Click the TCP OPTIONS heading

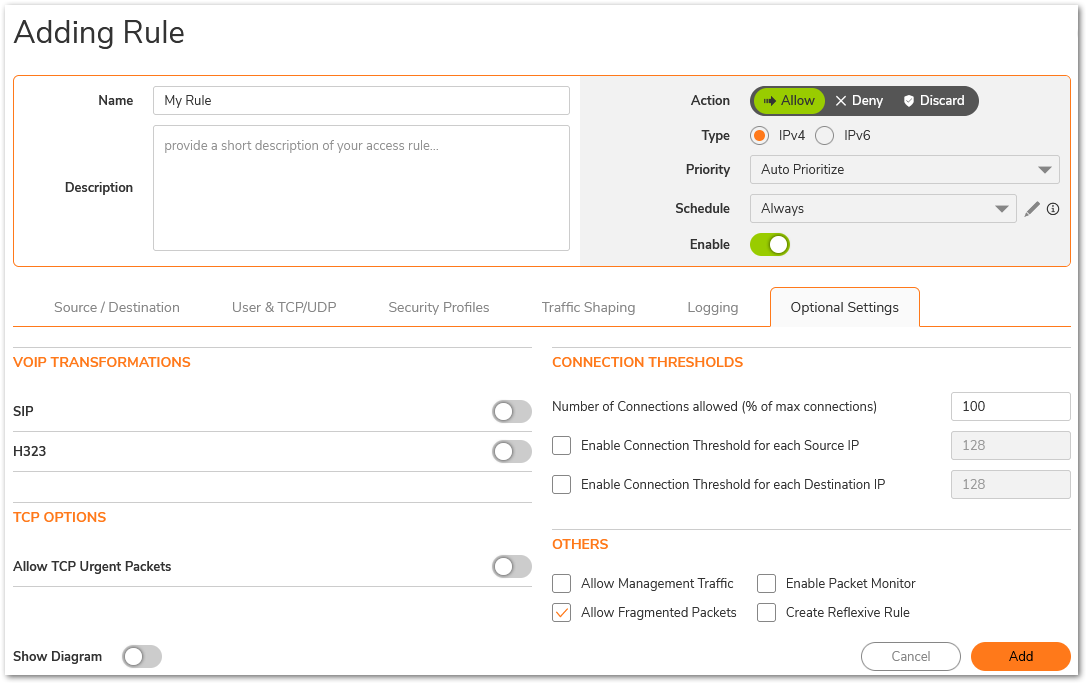point(60,518)
